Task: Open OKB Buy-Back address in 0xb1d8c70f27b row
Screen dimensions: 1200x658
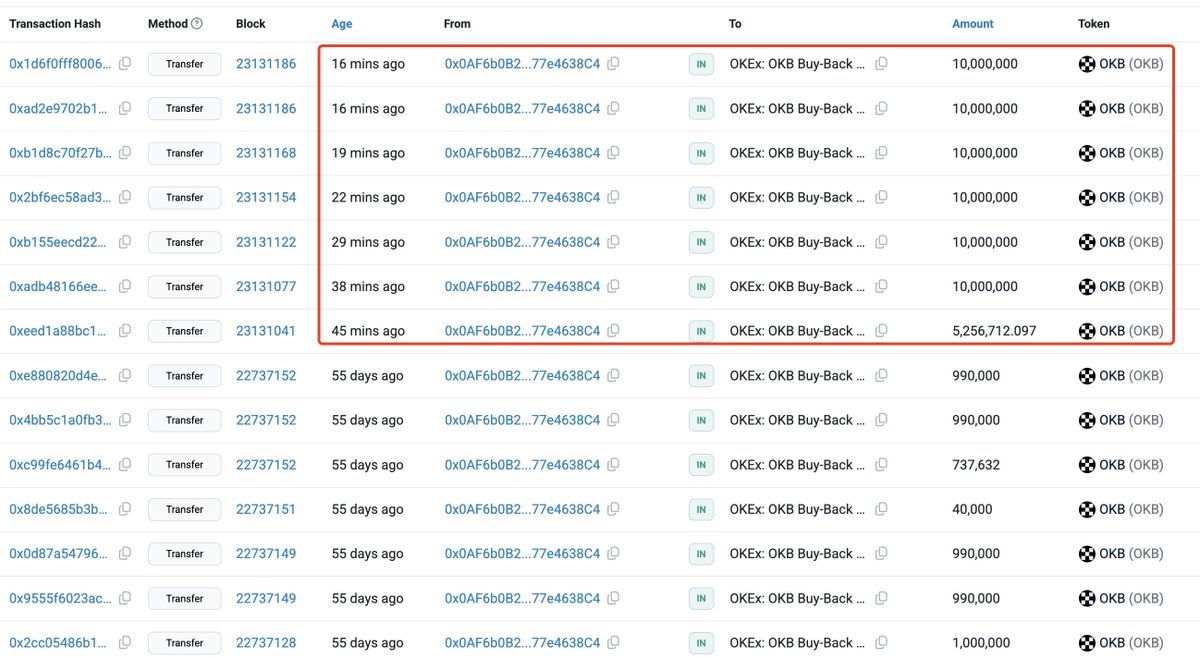Action: [797, 153]
